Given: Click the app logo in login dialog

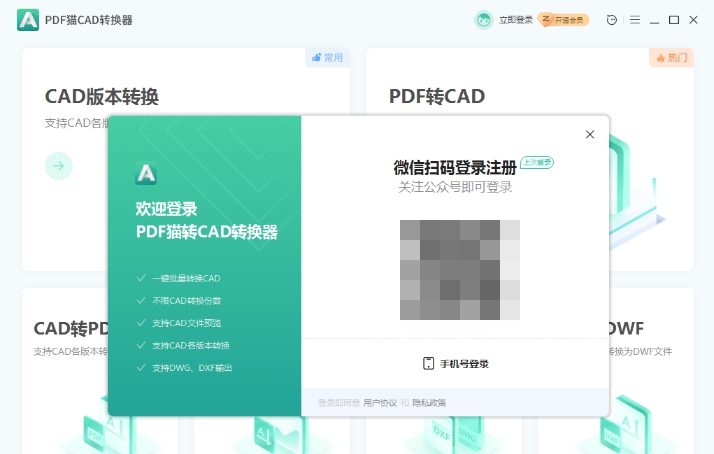Looking at the screenshot, I should 146,173.
